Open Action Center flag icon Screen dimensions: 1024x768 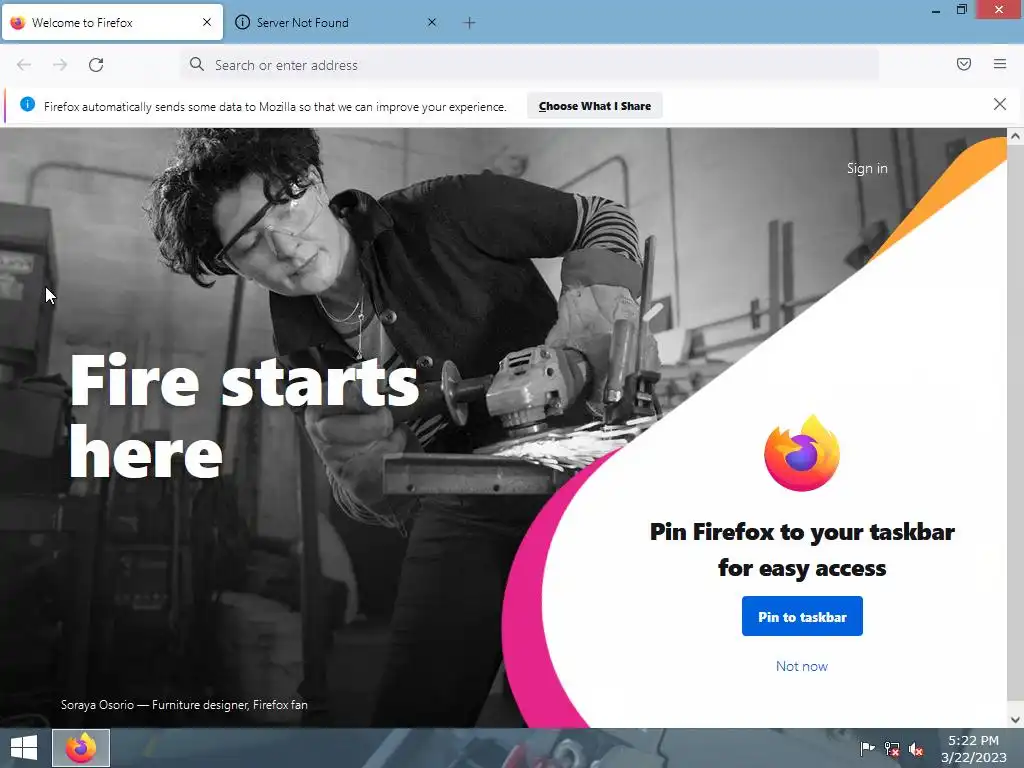[867, 749]
